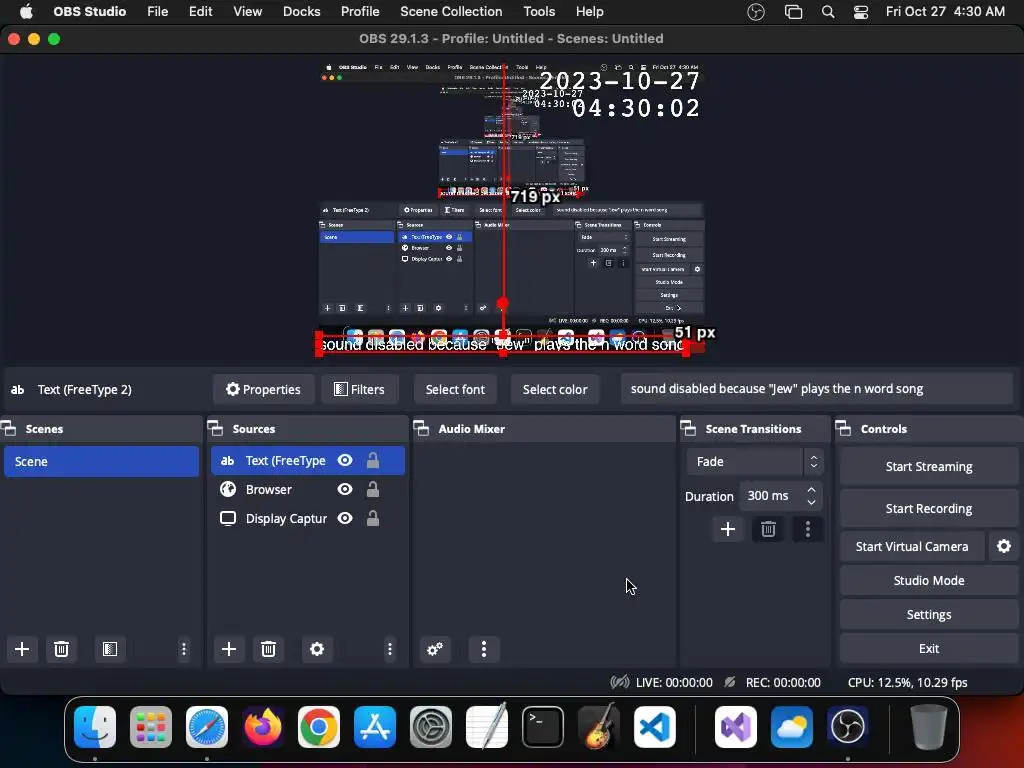Open Scenes dock three-dot menu

(x=184, y=649)
